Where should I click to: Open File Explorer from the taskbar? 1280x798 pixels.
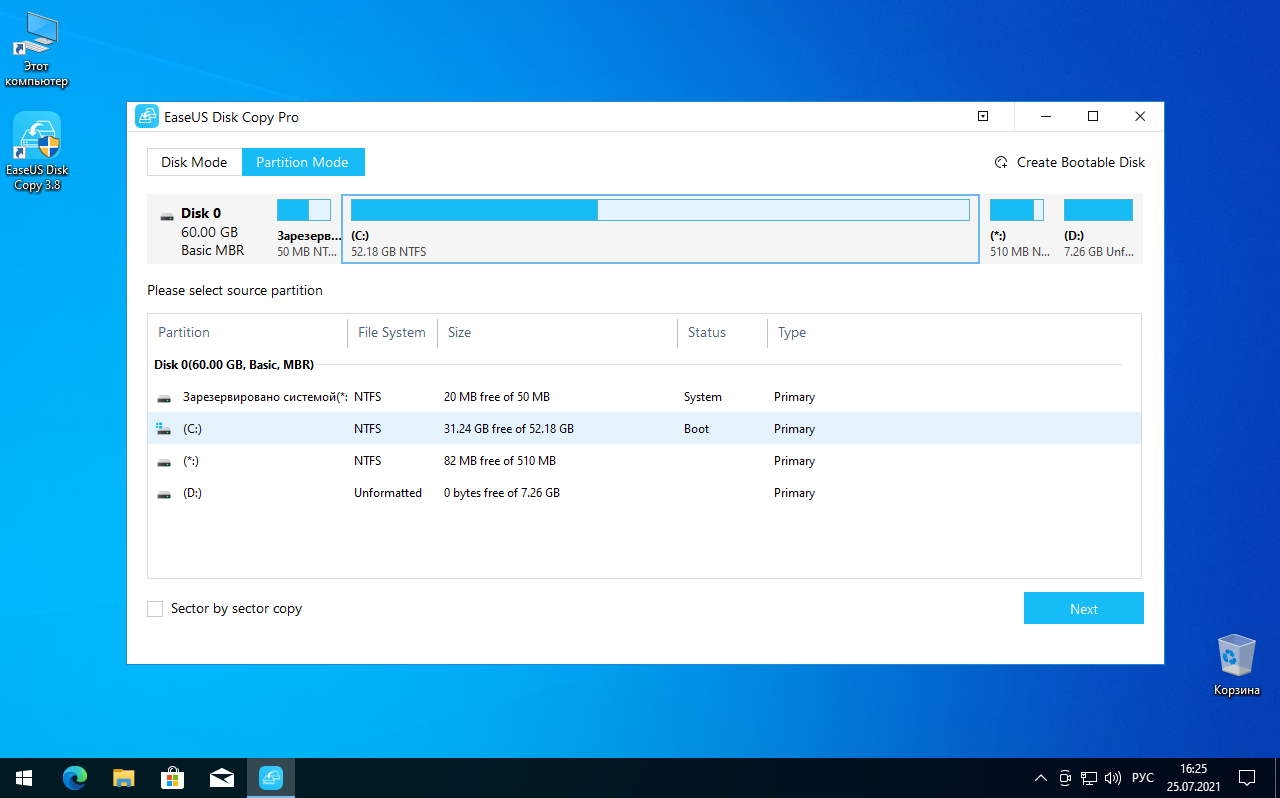[x=123, y=778]
